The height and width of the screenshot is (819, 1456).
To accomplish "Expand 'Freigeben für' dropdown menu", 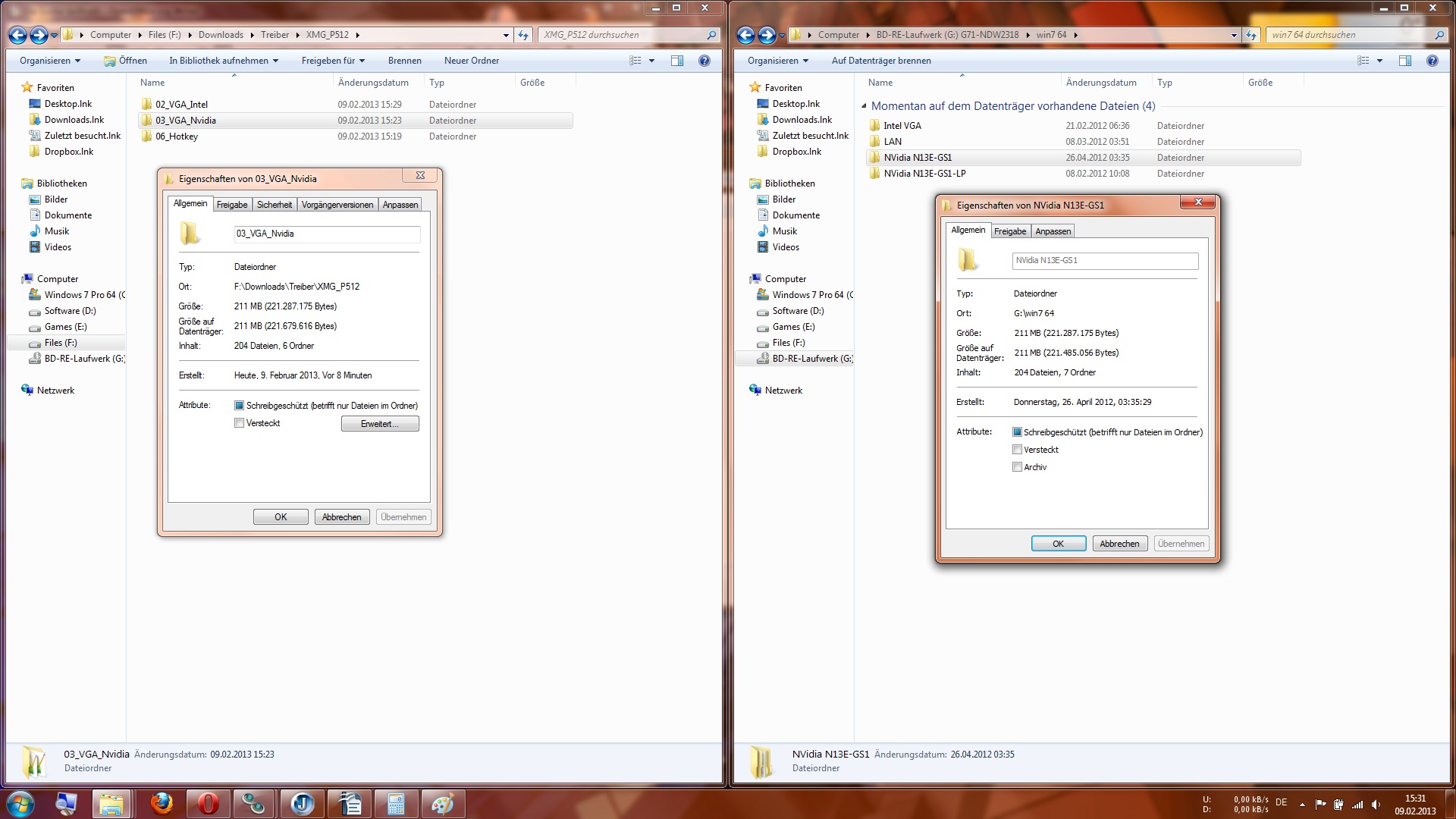I will click(x=333, y=61).
